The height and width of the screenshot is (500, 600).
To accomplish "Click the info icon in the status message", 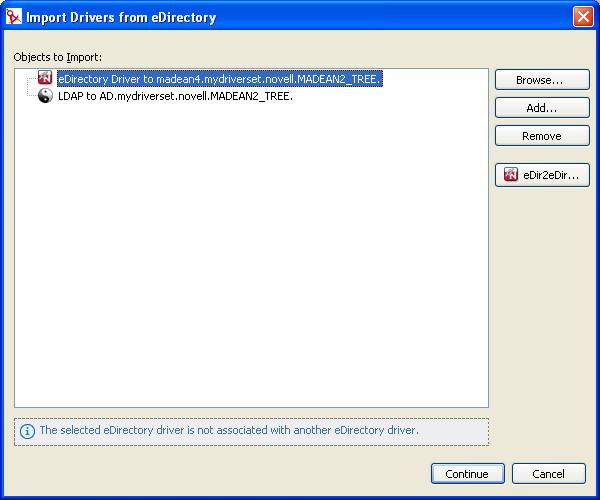I will point(27,431).
